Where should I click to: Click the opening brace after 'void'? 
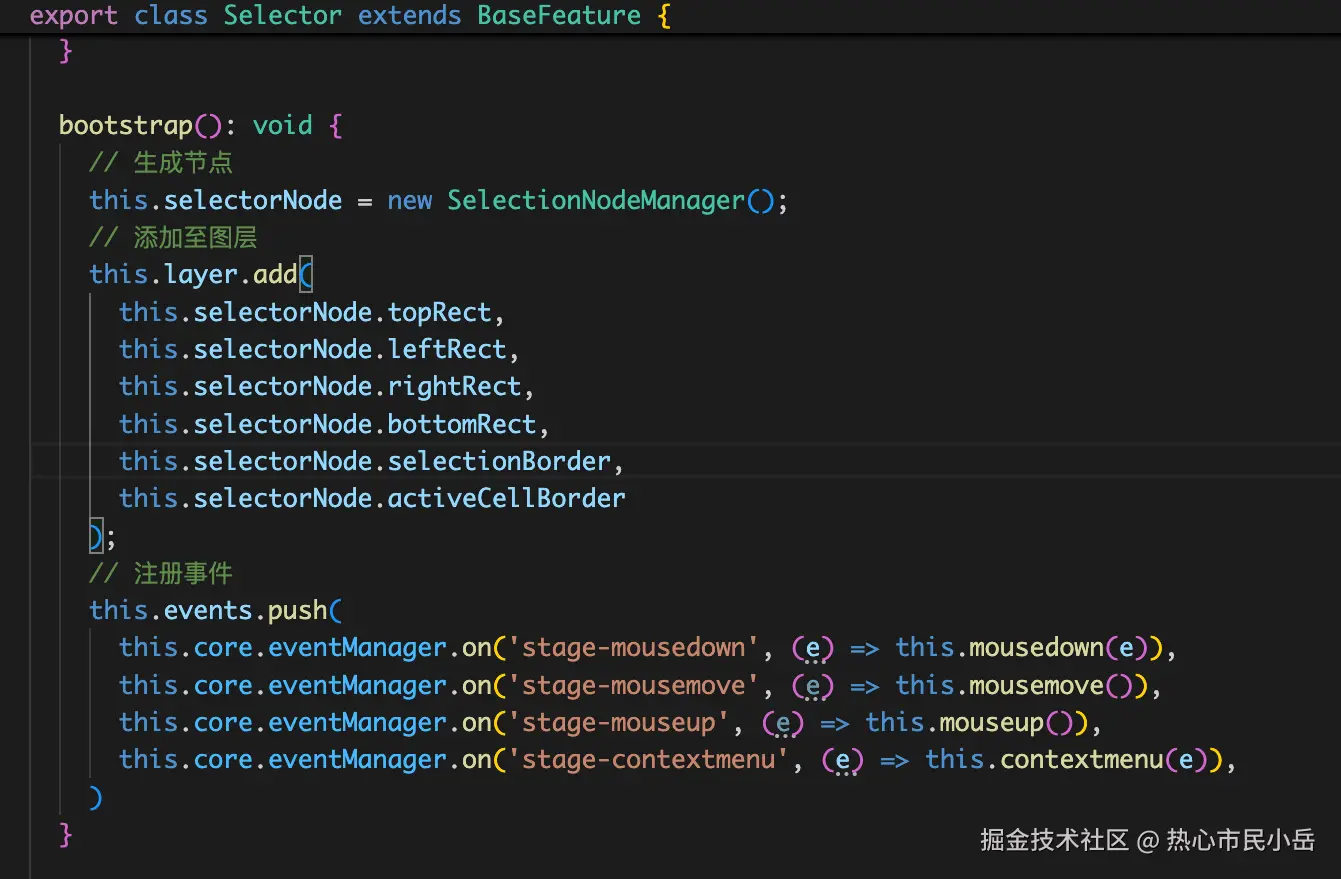335,126
